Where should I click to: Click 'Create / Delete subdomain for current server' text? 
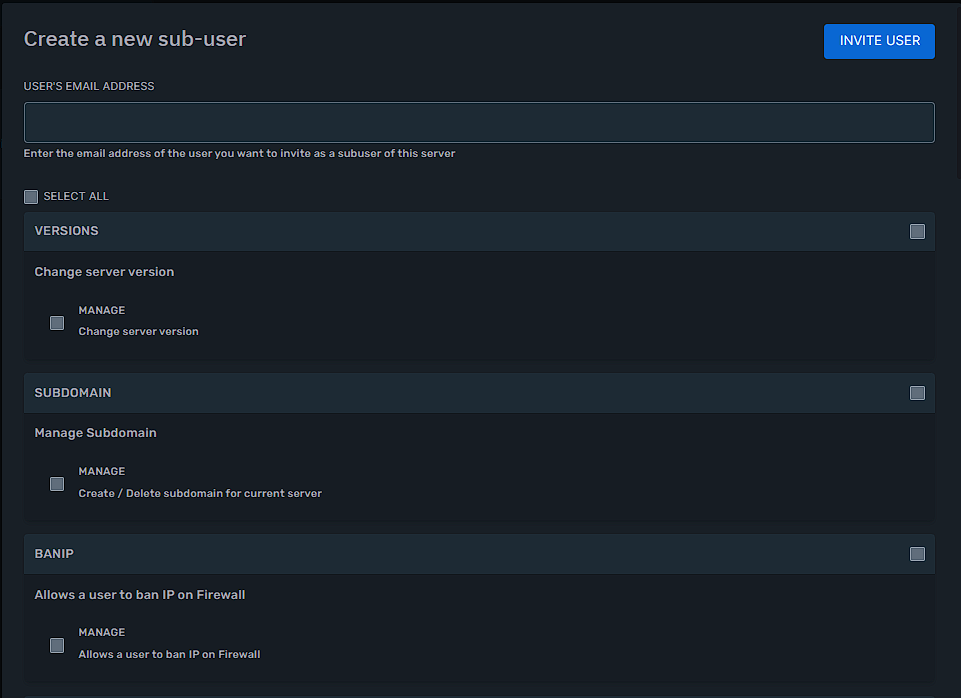point(200,494)
